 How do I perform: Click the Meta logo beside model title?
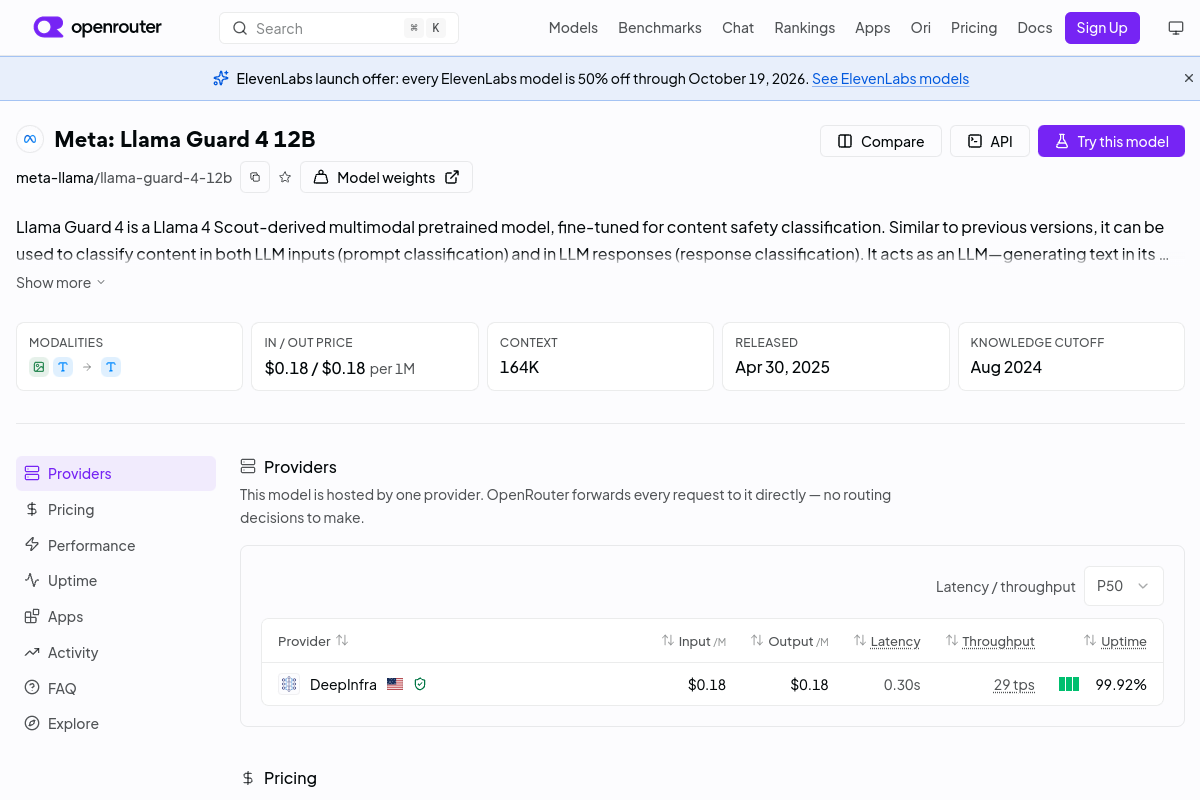tap(30, 139)
